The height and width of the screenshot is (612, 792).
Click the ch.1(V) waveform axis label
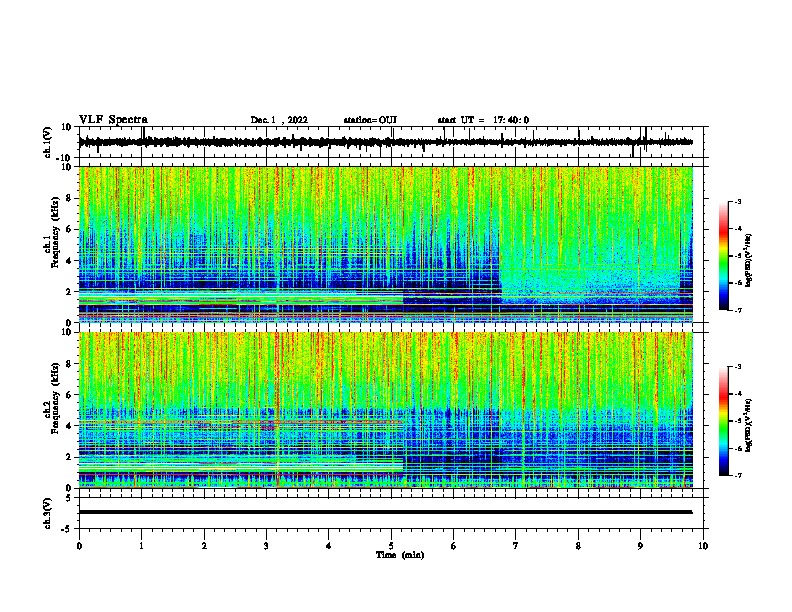point(48,142)
